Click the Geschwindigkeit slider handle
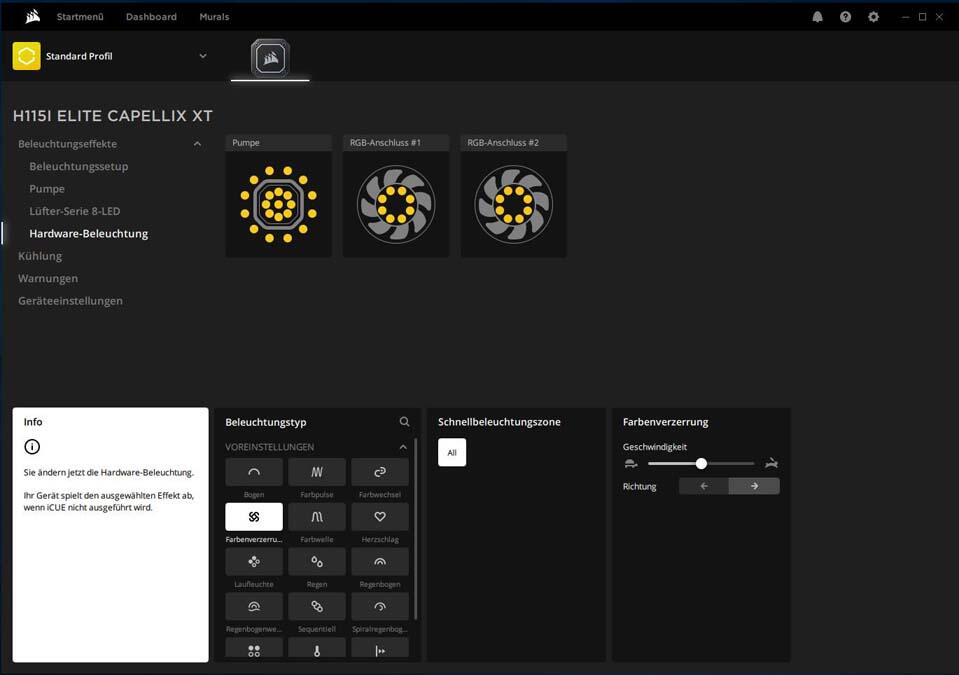This screenshot has height=675, width=959. (x=701, y=463)
